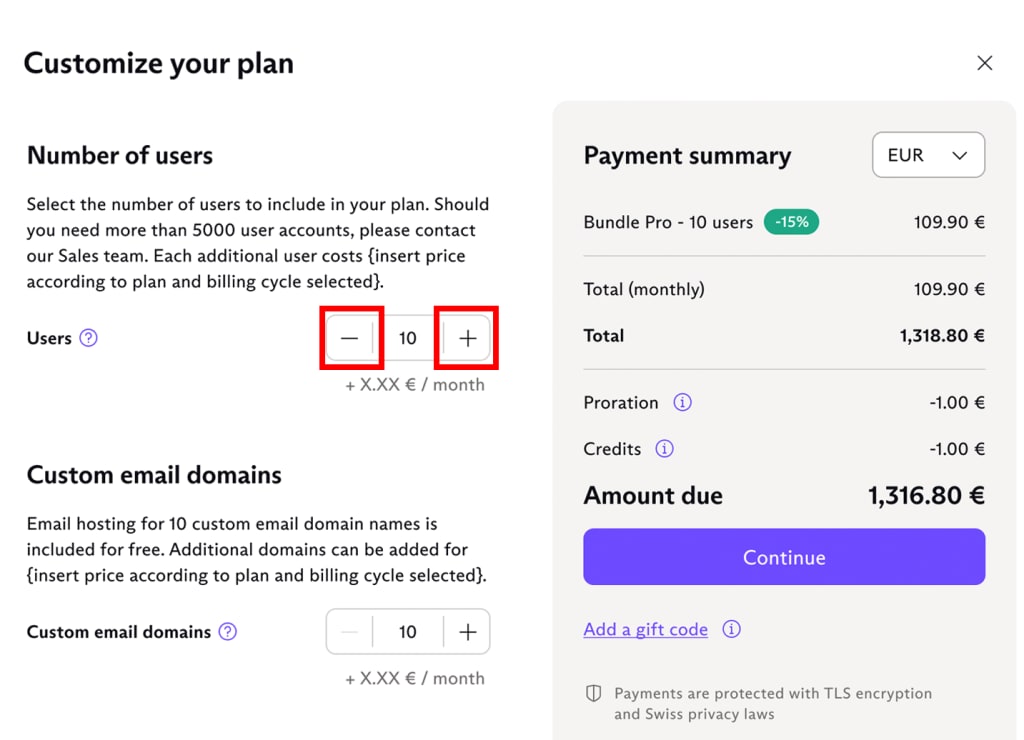The image size is (1024, 740).
Task: Close the Customize your plan dialog
Action: [984, 62]
